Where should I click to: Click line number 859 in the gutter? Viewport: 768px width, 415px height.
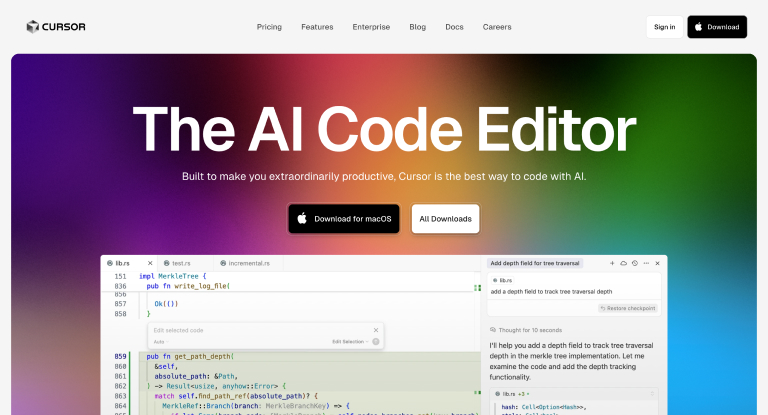120,356
